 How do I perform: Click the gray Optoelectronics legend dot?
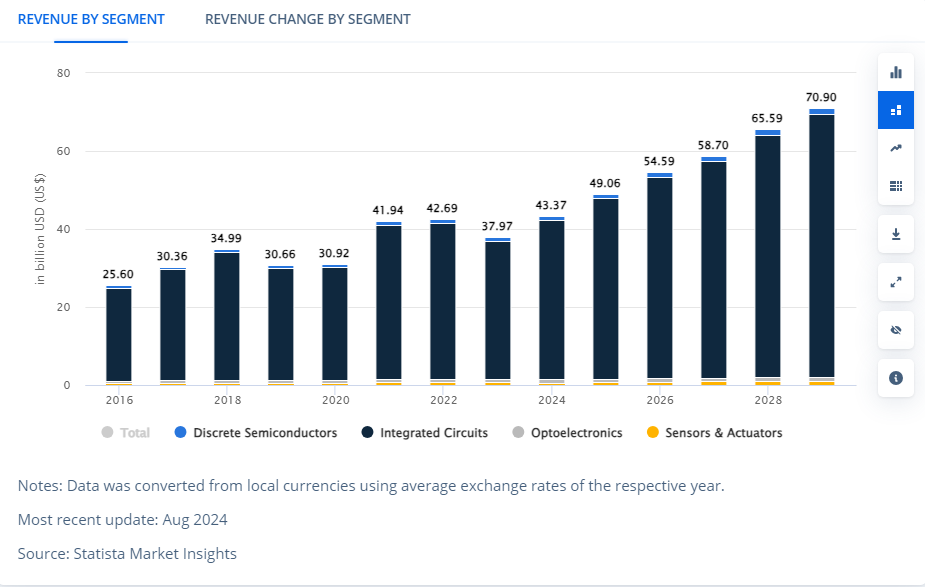pyautogui.click(x=518, y=432)
